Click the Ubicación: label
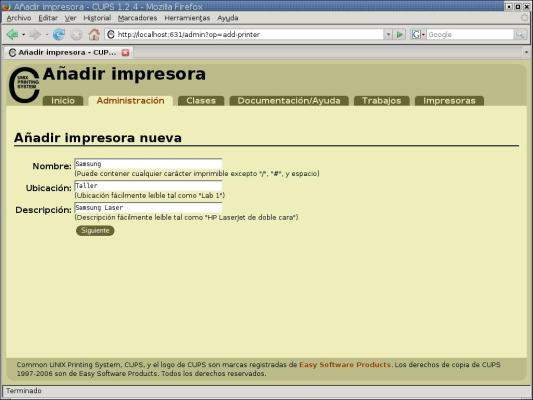 point(49,188)
